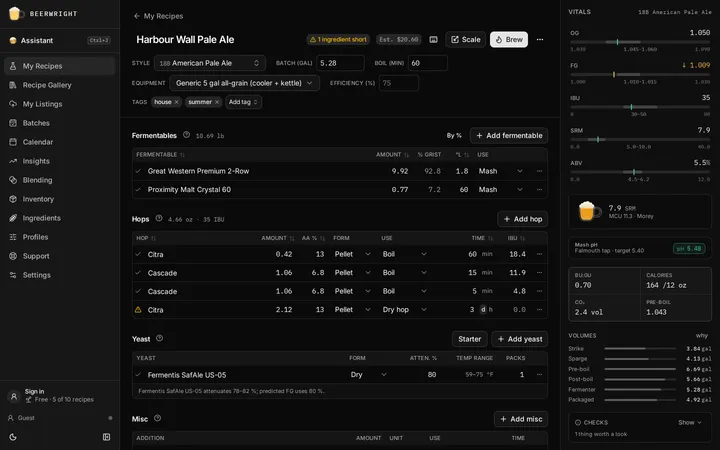Open the Calendar page

point(60,142)
